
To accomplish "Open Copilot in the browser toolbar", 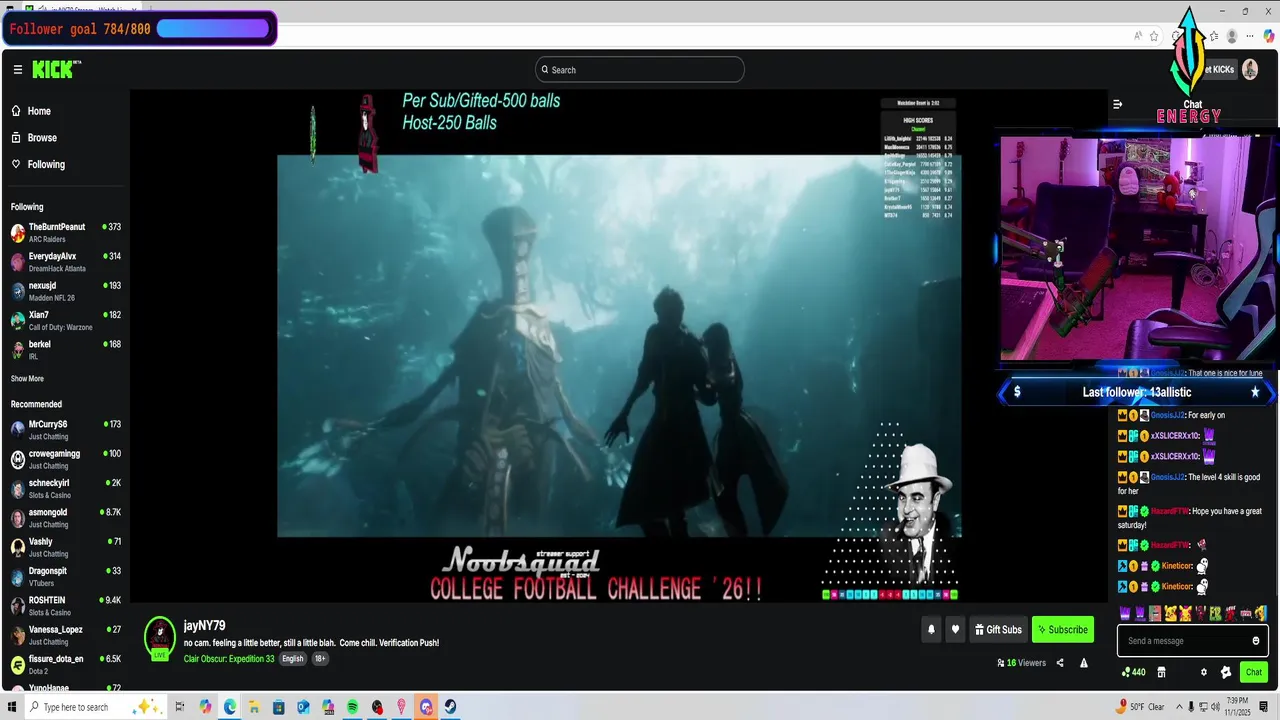I will pyautogui.click(x=1269, y=36).
